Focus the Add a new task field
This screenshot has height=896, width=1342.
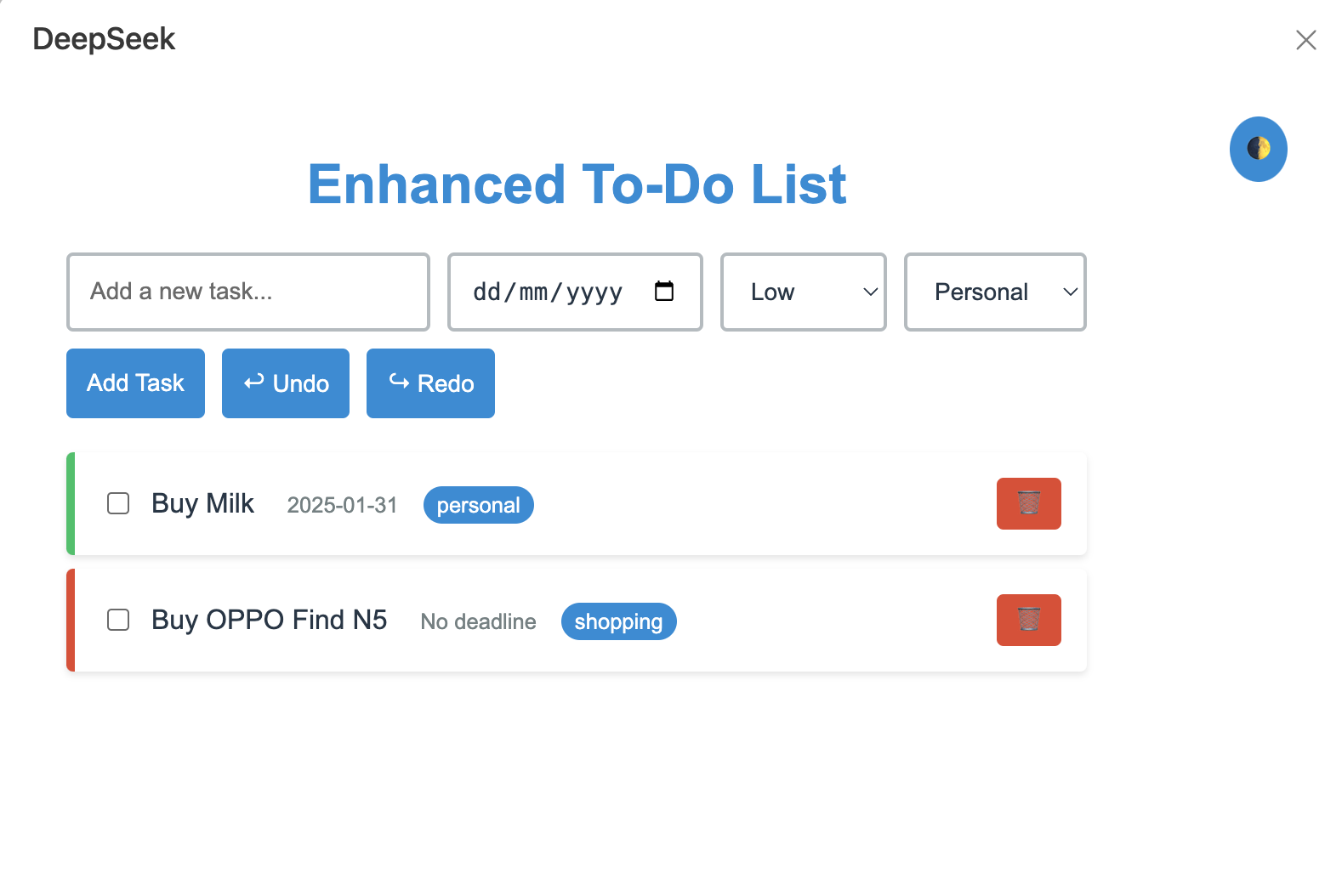248,292
